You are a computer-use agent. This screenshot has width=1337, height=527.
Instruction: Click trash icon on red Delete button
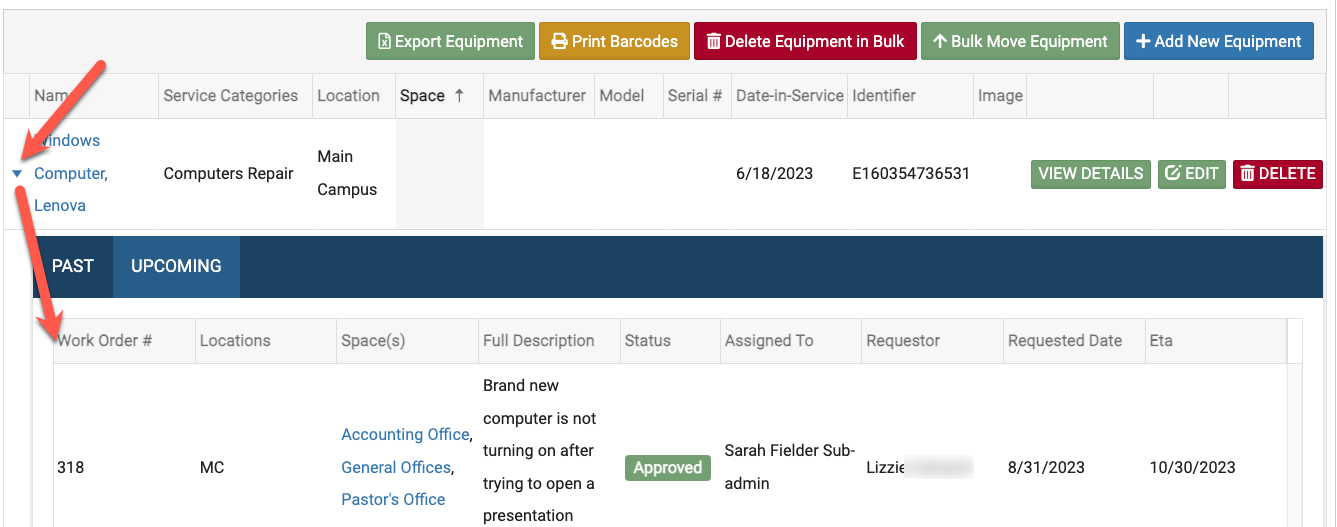click(x=1247, y=174)
